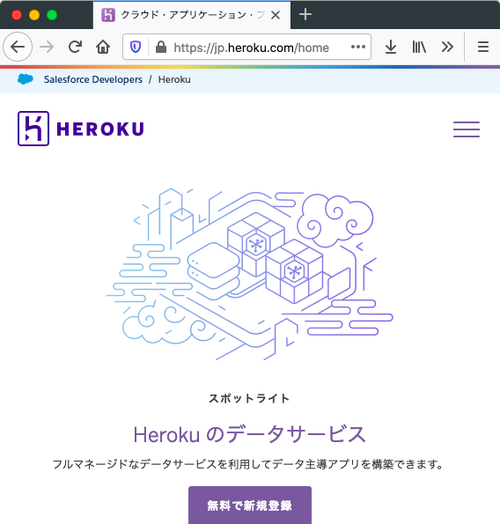Expand more toolbar tools chevron
This screenshot has width=500, height=524.
[447, 47]
